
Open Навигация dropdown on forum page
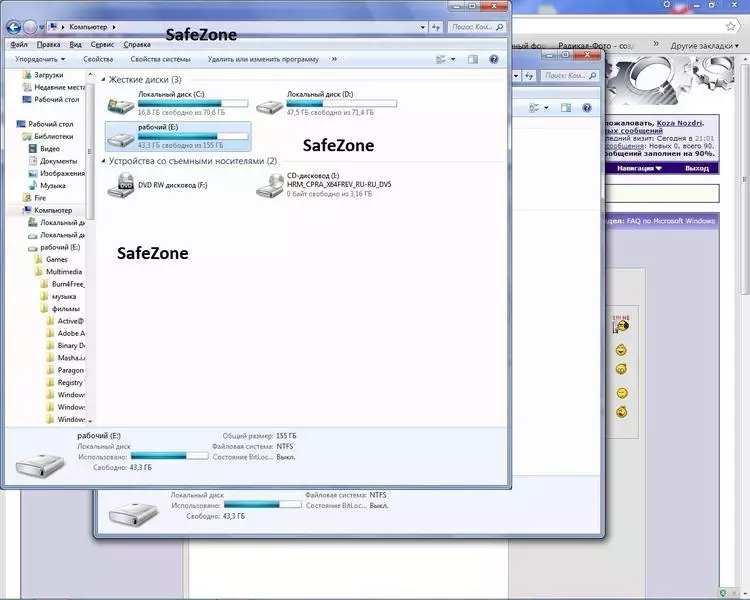pos(640,168)
